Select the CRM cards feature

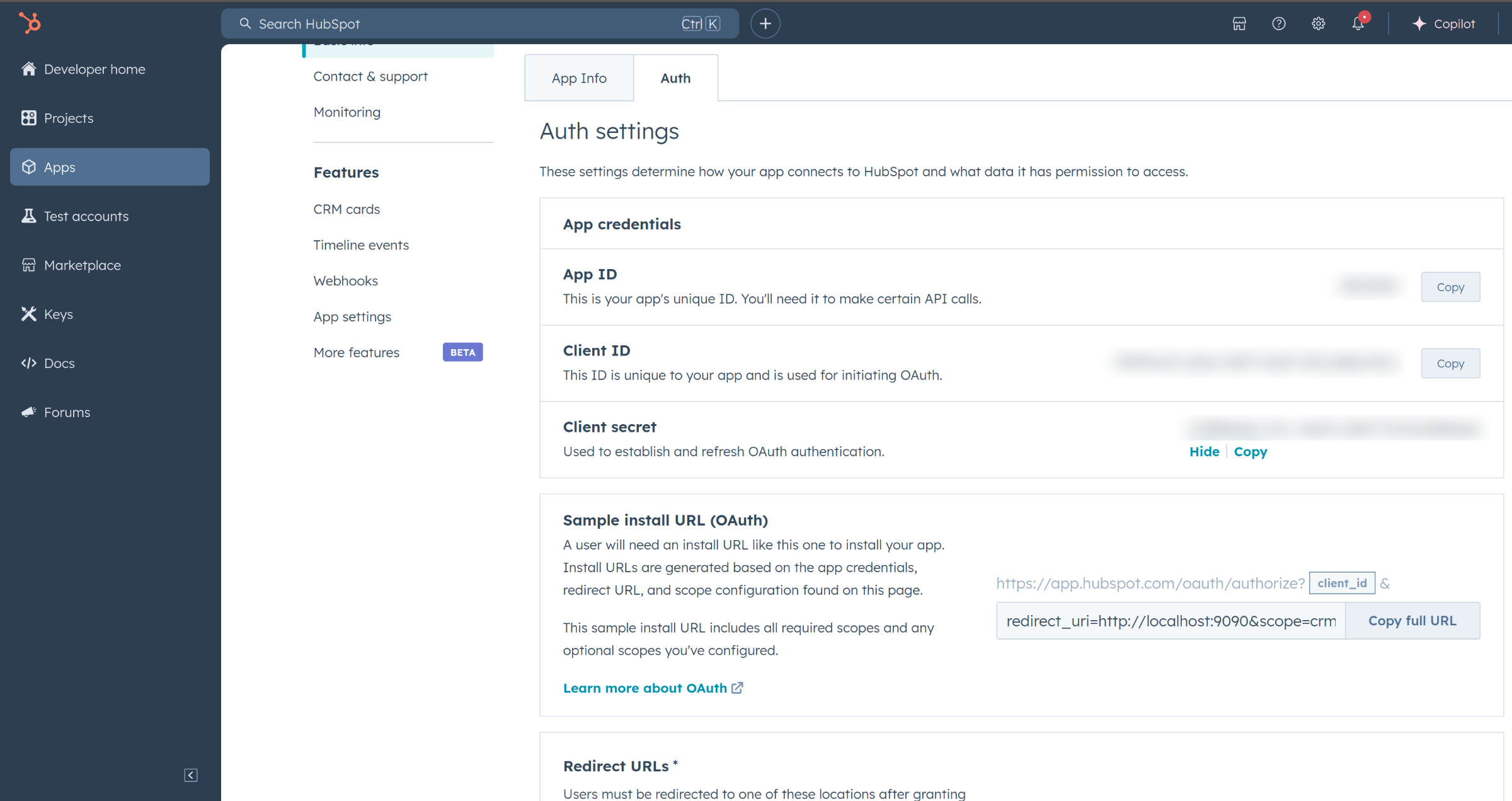[x=347, y=208]
